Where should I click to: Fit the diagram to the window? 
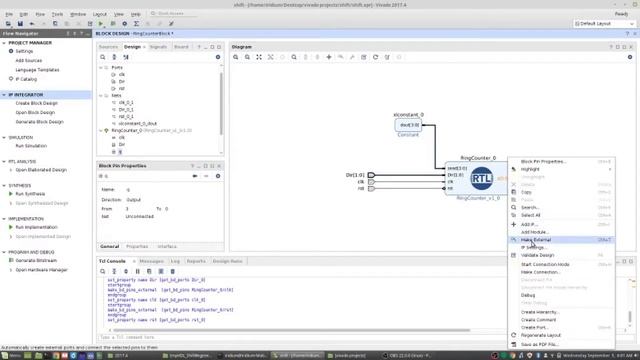(259, 57)
